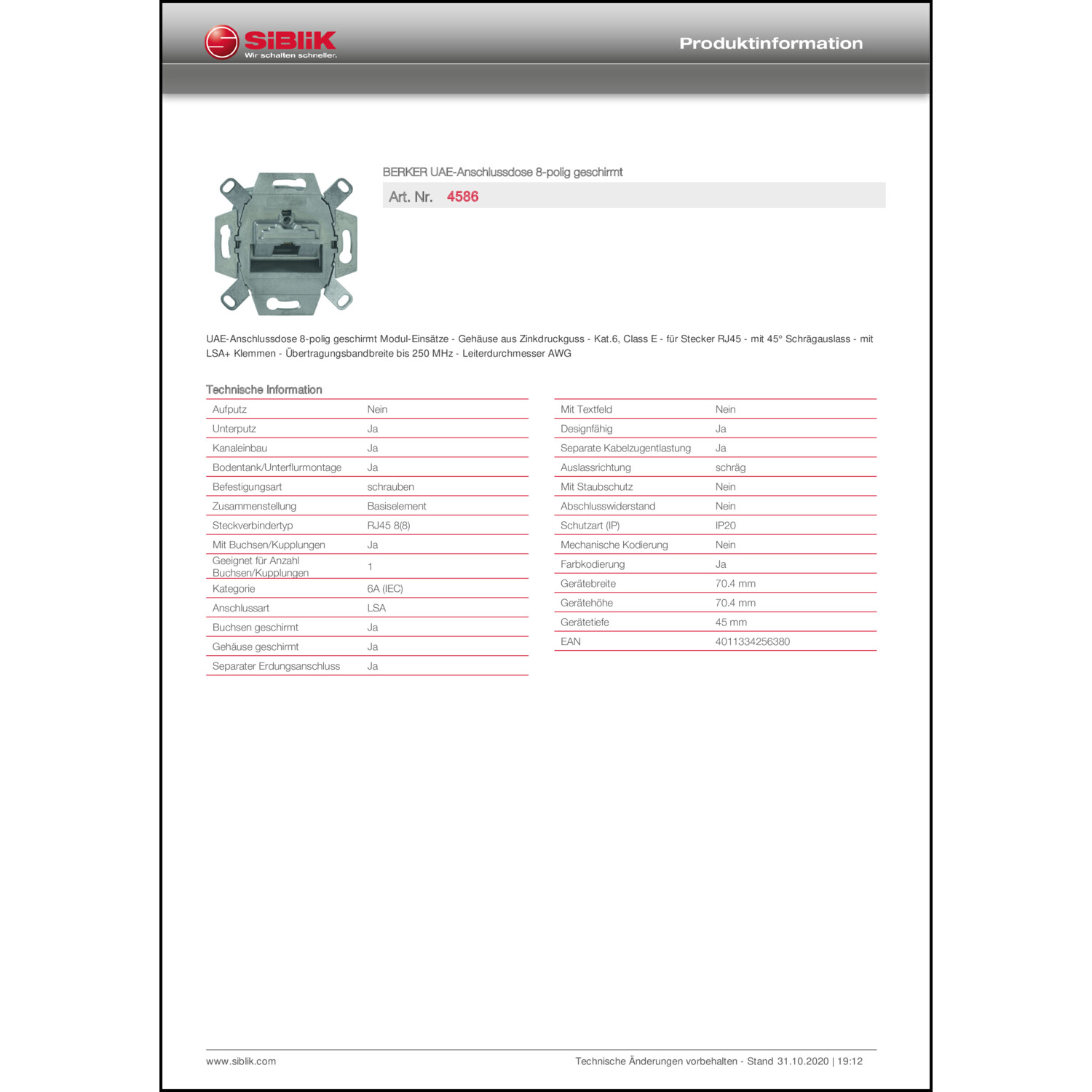The height and width of the screenshot is (1092, 1092).
Task: Click the Siblik red circle logo icon
Action: (221, 42)
